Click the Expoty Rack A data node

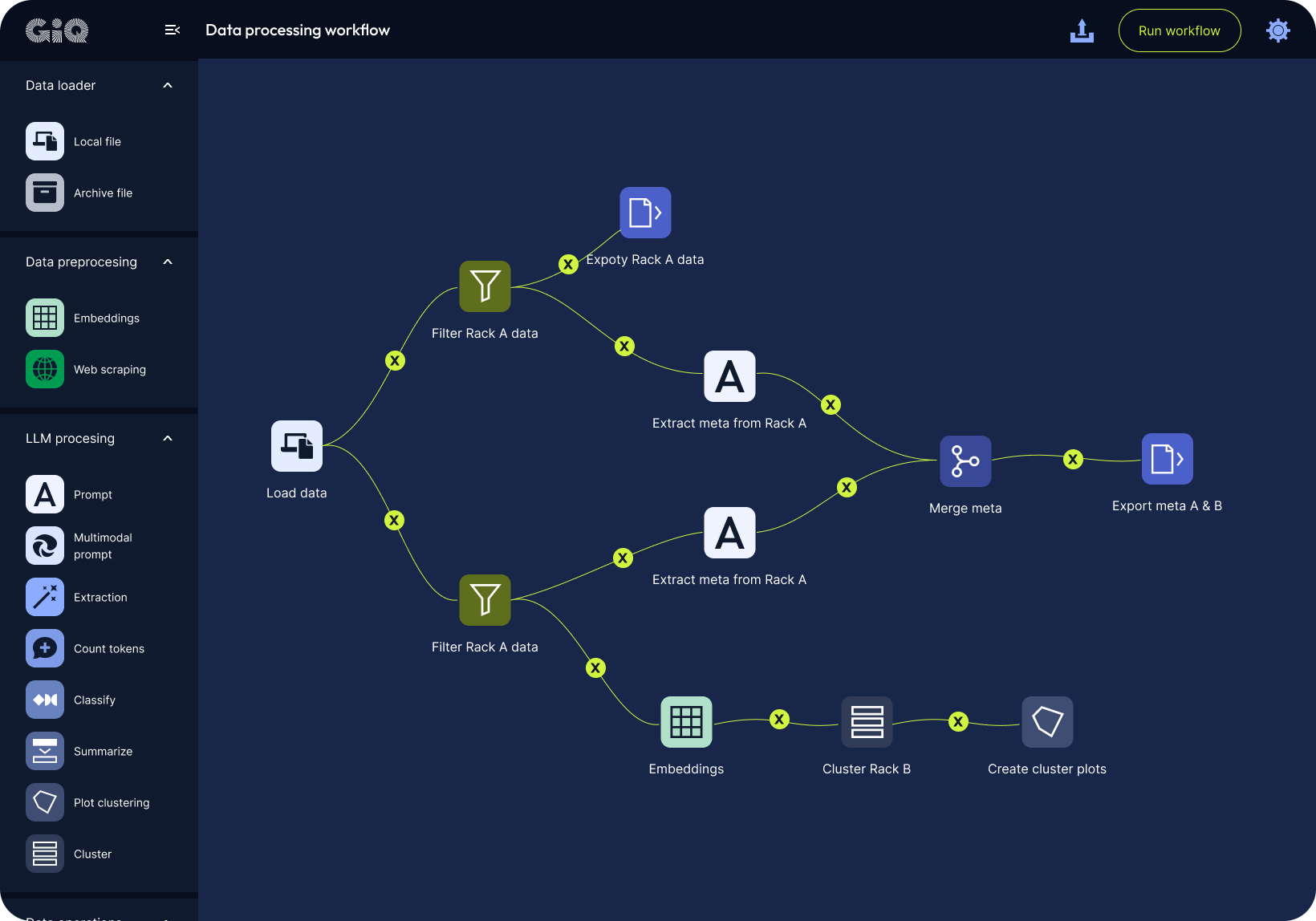645,213
